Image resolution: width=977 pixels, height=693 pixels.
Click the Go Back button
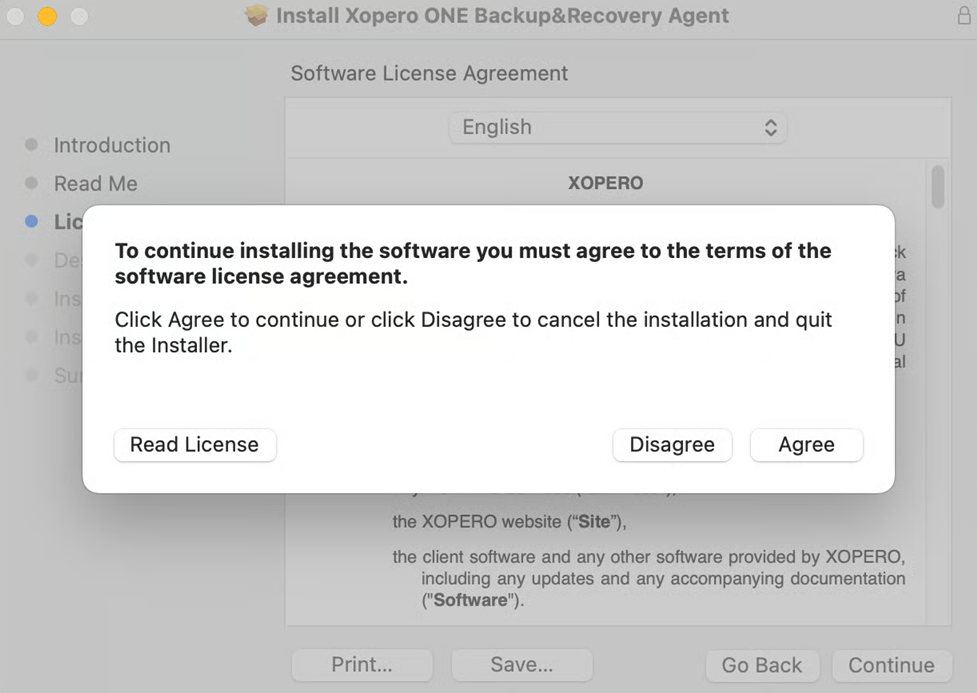click(761, 665)
